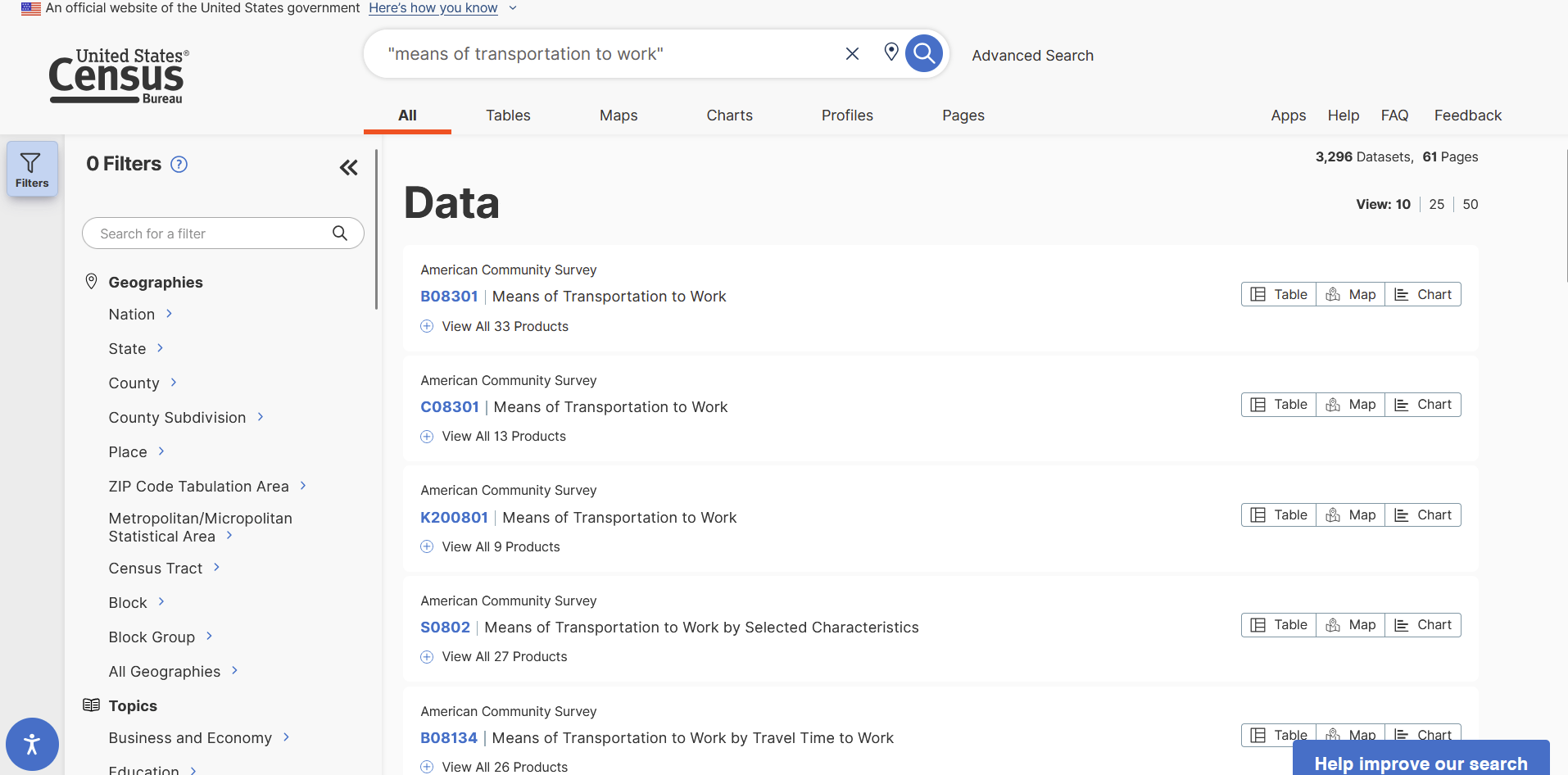Open Chart view for table C08301
Screen dimensions: 1568x775
(1423, 405)
